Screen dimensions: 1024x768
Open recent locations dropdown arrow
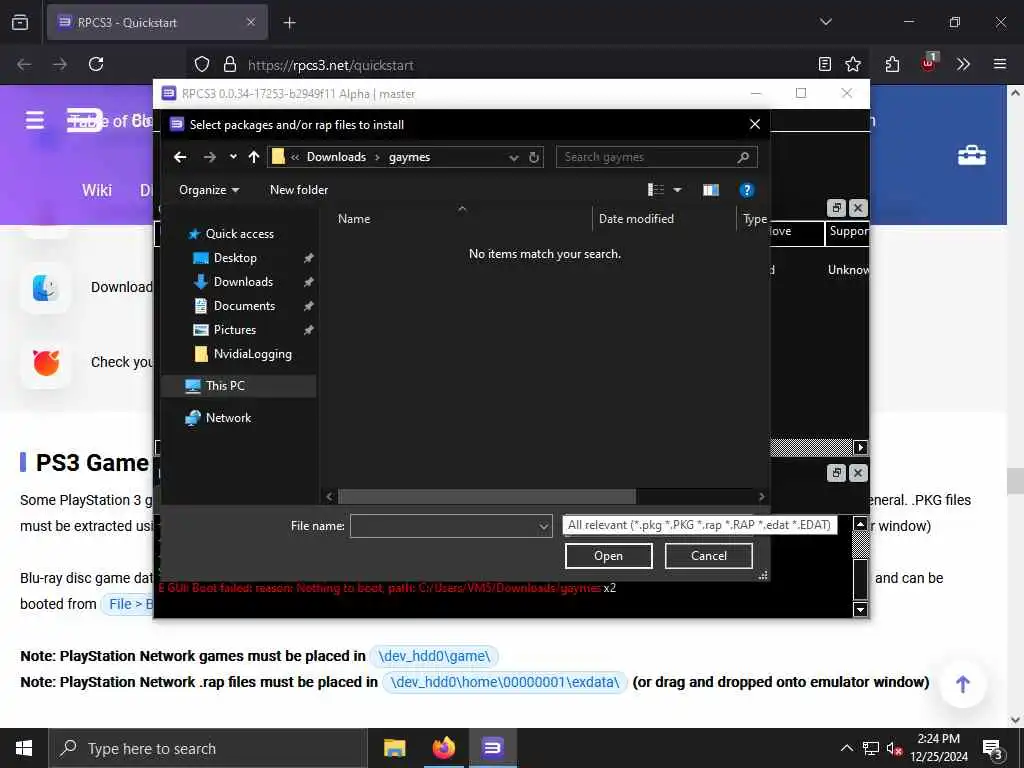pos(233,157)
